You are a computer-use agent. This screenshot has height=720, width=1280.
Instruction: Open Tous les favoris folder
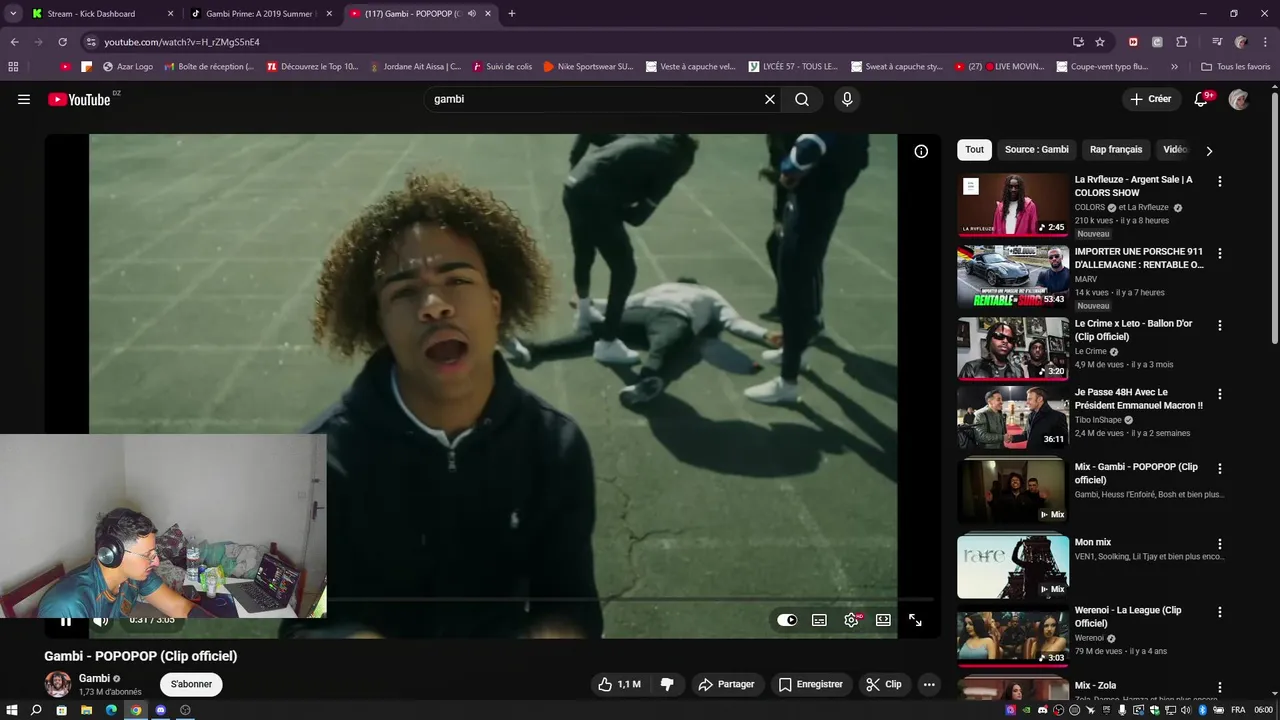[x=1236, y=67]
